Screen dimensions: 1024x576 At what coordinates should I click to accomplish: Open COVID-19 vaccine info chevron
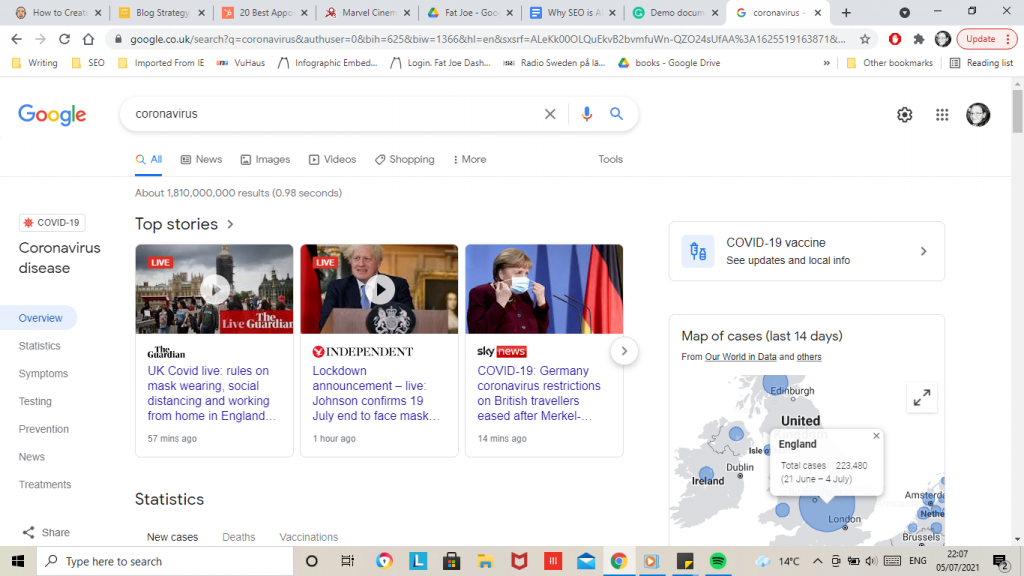pos(923,251)
